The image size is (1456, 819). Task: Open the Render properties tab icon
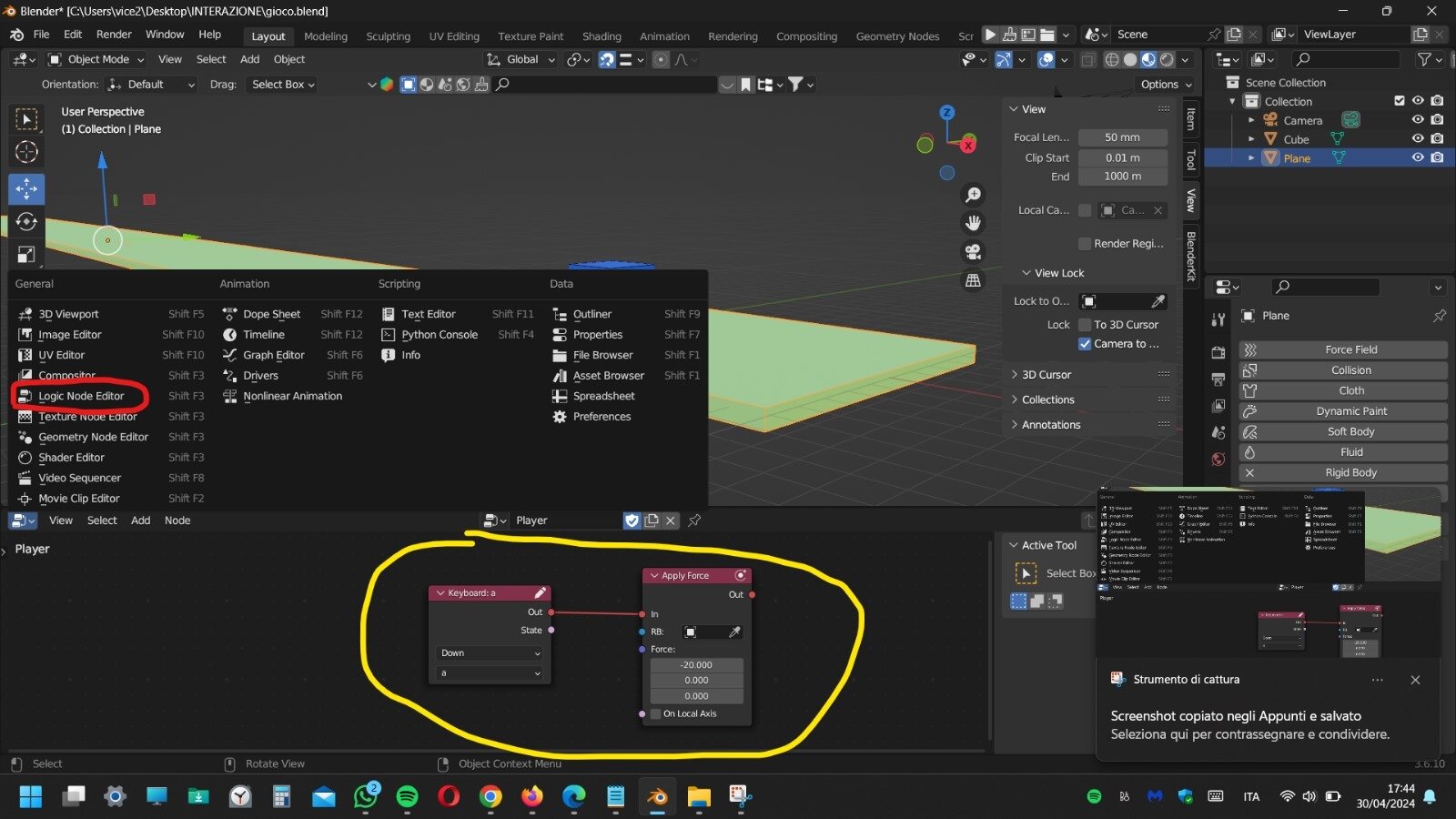tap(1218, 352)
